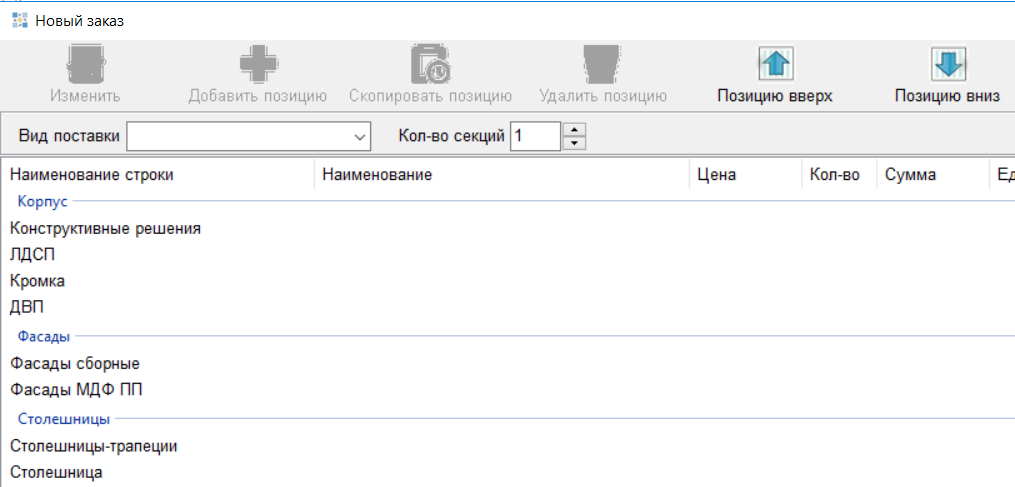Click the Новый заказ window icon
Image resolution: width=1015 pixels, height=487 pixels.
(x=19, y=20)
